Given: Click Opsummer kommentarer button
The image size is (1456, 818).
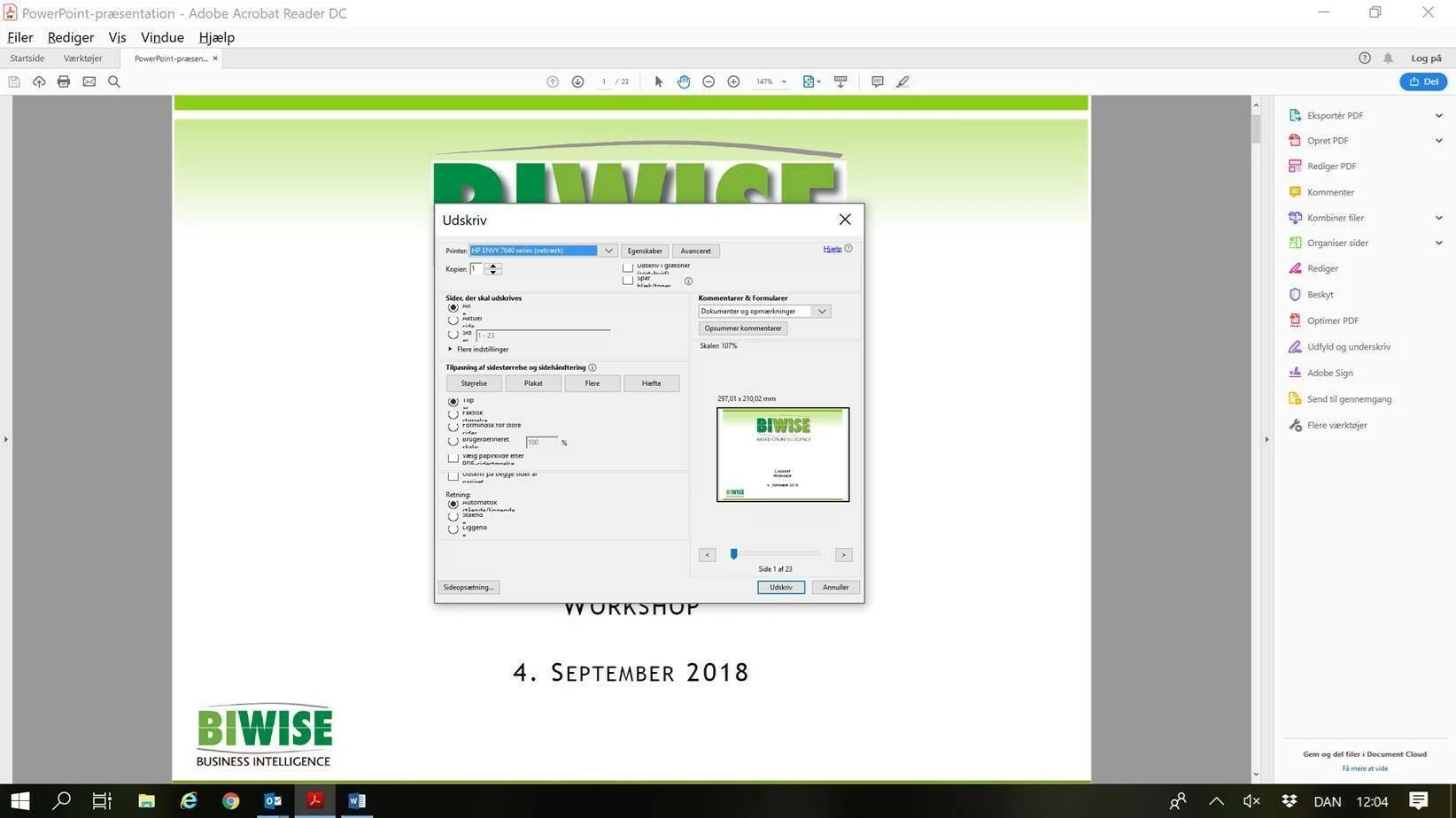Looking at the screenshot, I should click(x=743, y=328).
